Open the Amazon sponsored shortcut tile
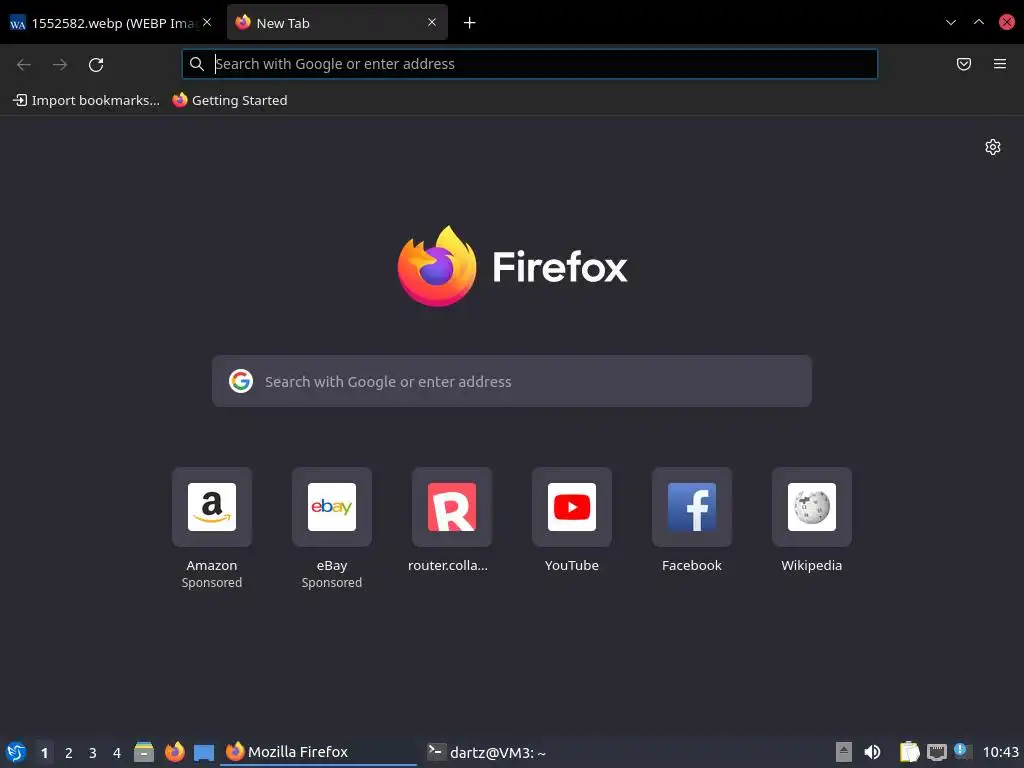1024x768 pixels. tap(212, 507)
